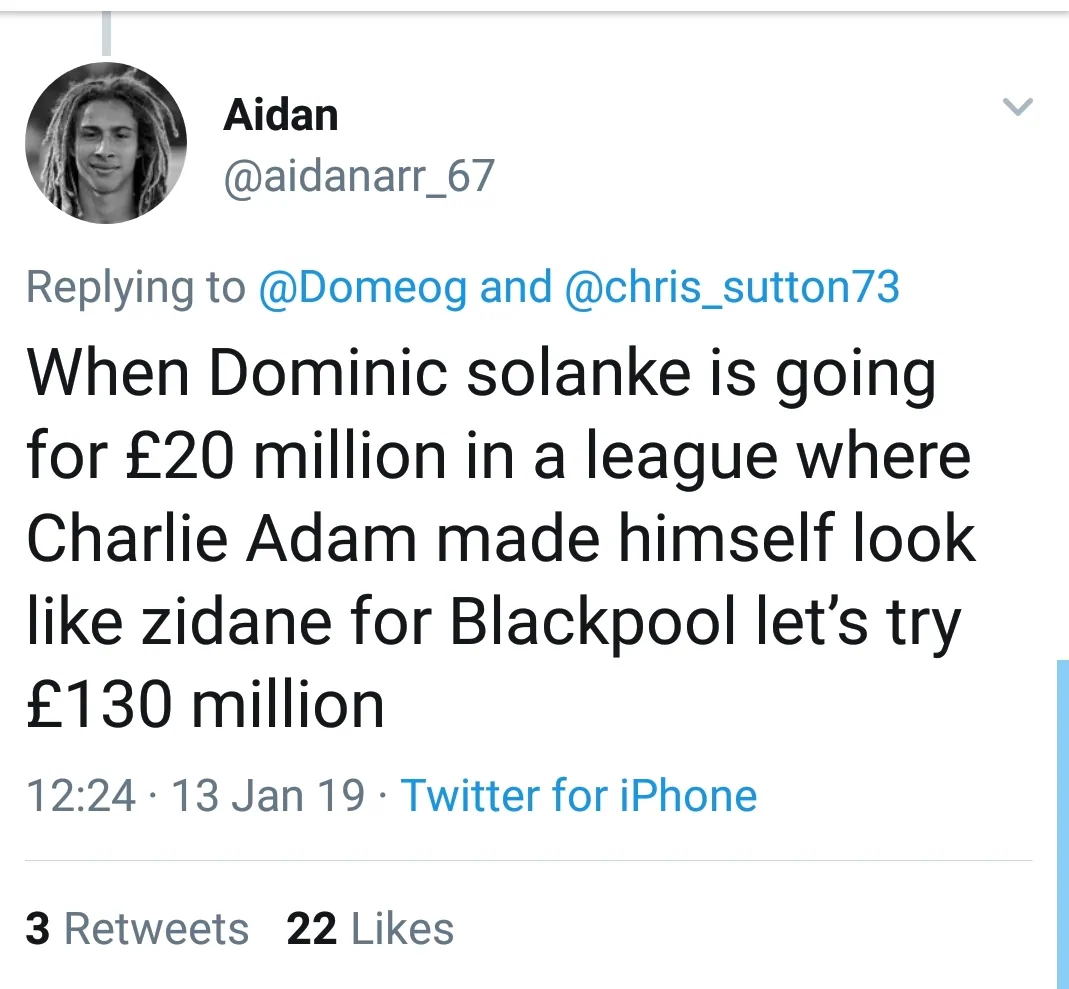This screenshot has width=1069, height=989.
Task: Click '£130 million' in the tweet
Action: (x=205, y=705)
